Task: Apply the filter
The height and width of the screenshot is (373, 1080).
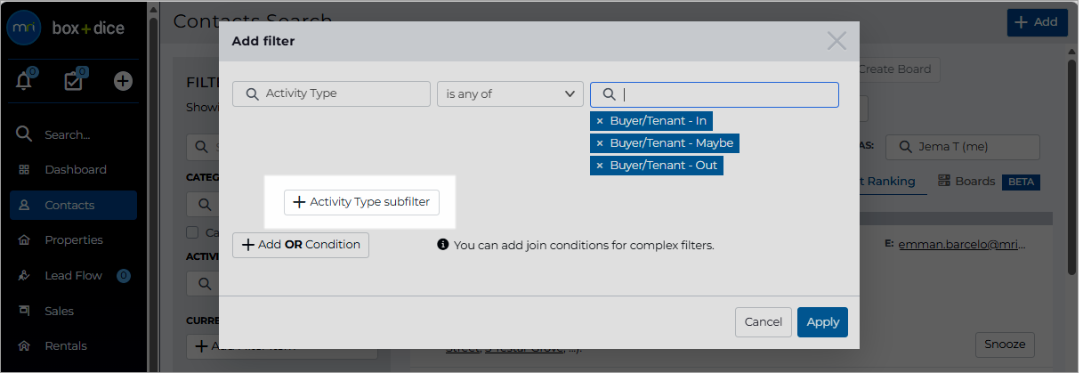Action: pyautogui.click(x=822, y=322)
